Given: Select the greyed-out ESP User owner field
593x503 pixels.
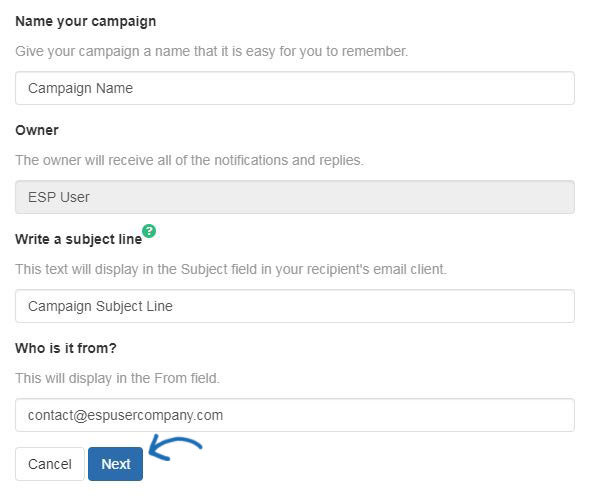Looking at the screenshot, I should (295, 197).
